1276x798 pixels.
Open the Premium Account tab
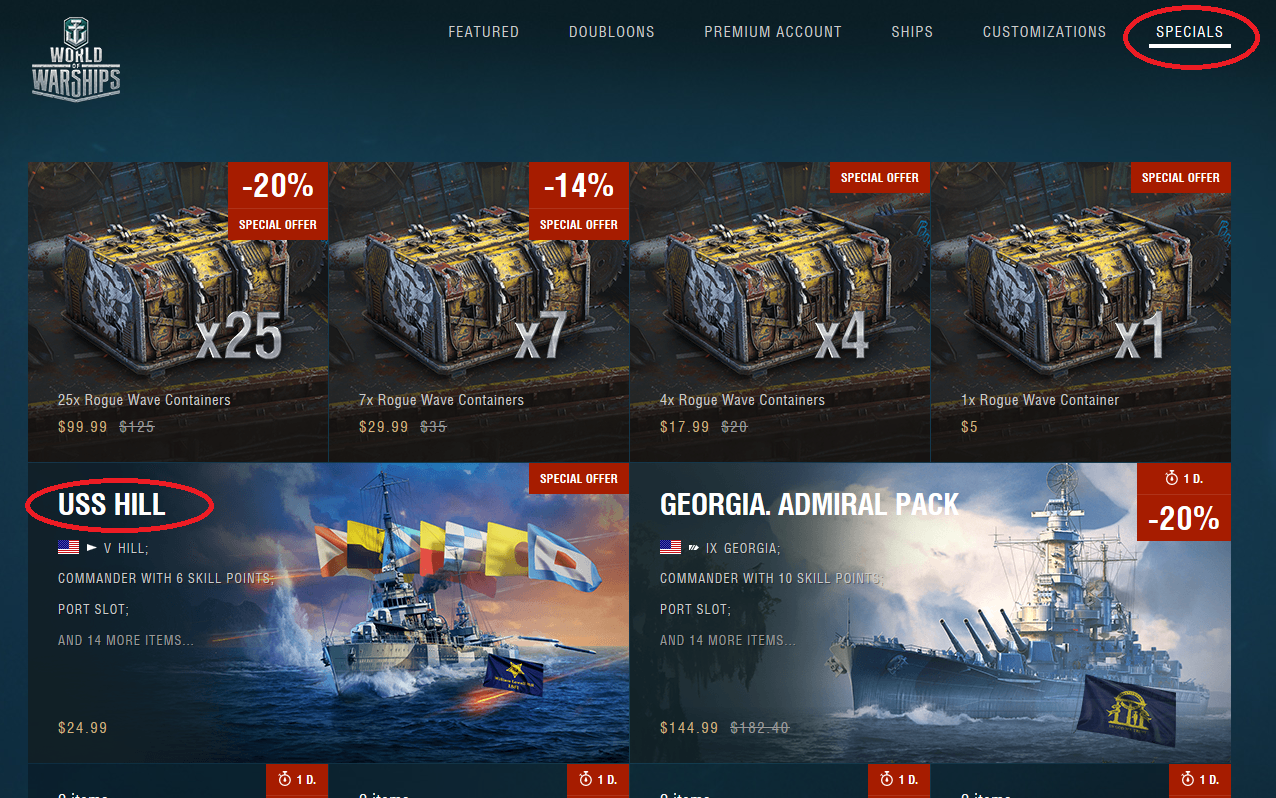coord(773,32)
